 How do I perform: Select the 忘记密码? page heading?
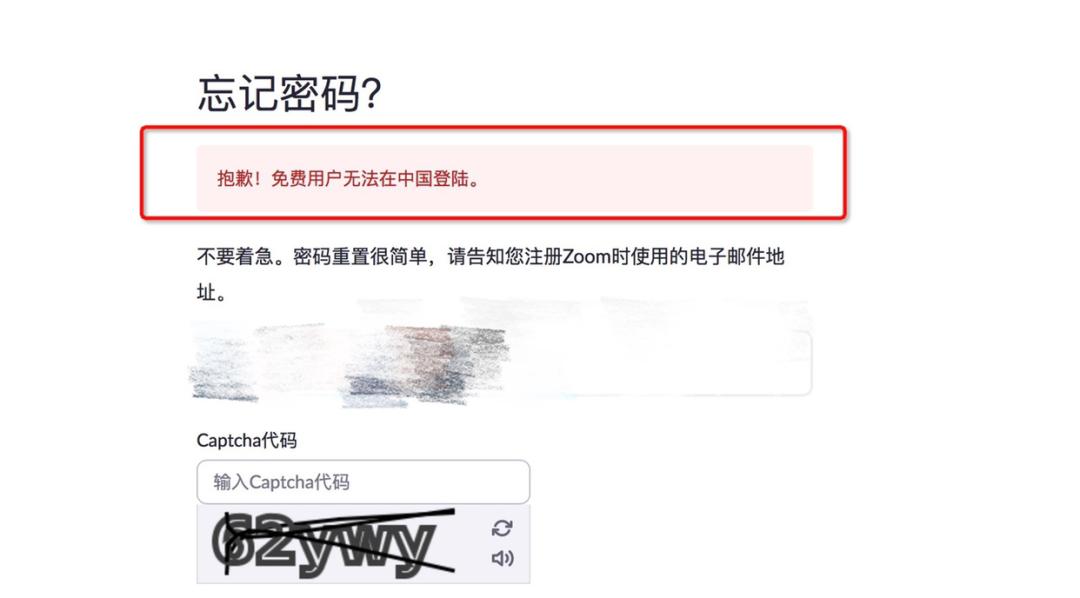pos(289,93)
